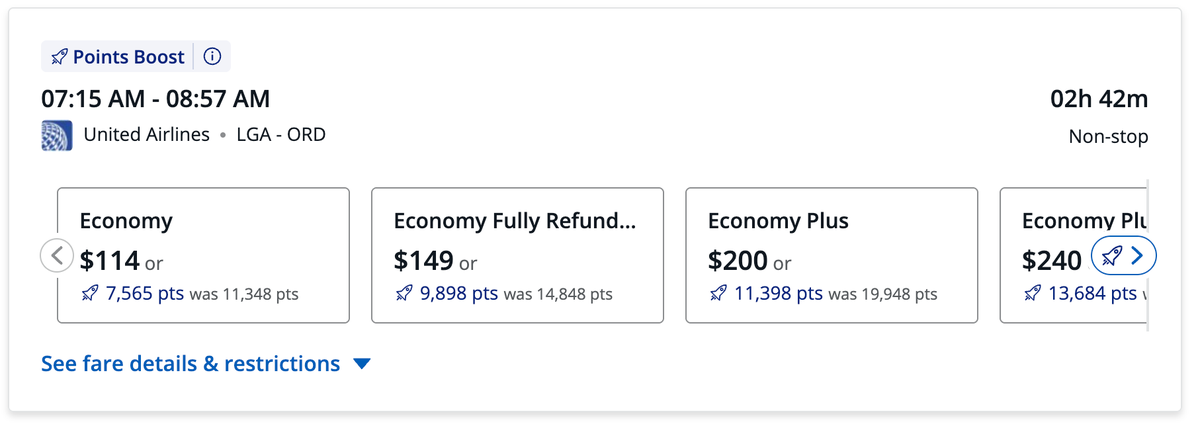Click the Points Boost label
This screenshot has width=1200, height=434.
click(x=129, y=57)
